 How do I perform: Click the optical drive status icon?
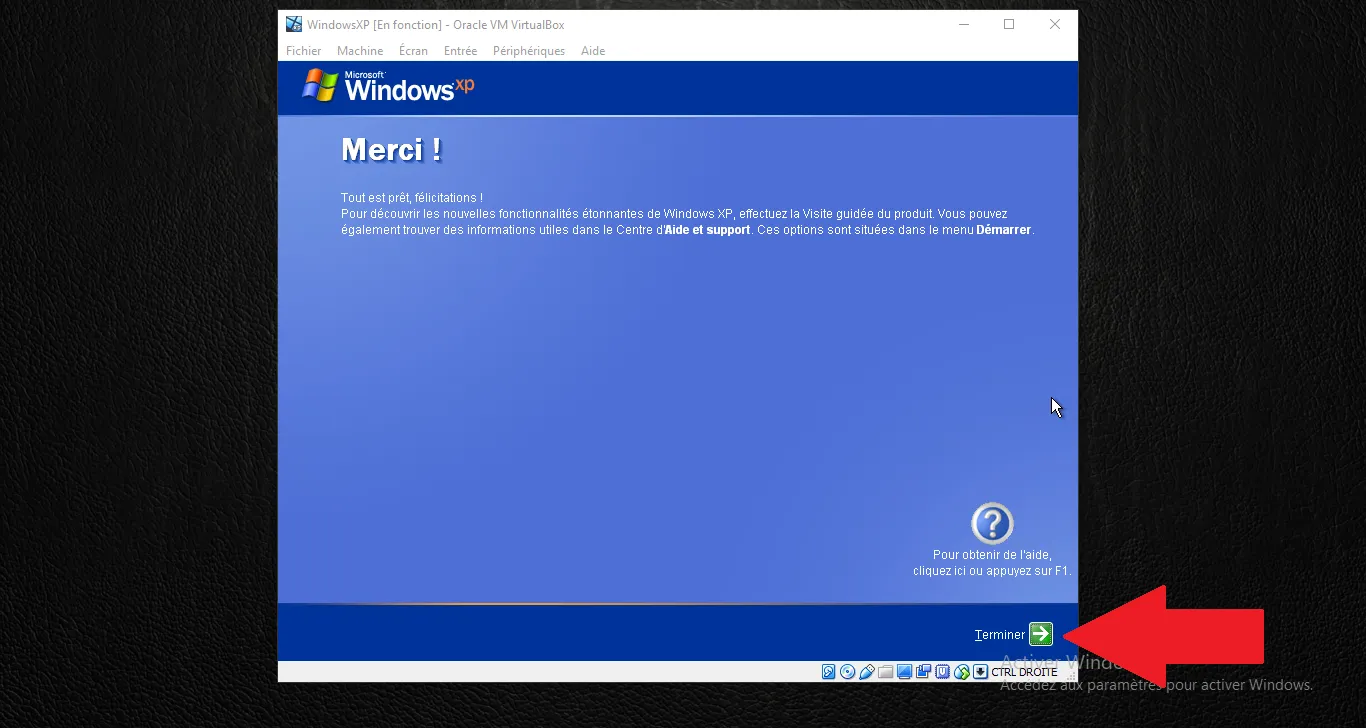coord(847,671)
